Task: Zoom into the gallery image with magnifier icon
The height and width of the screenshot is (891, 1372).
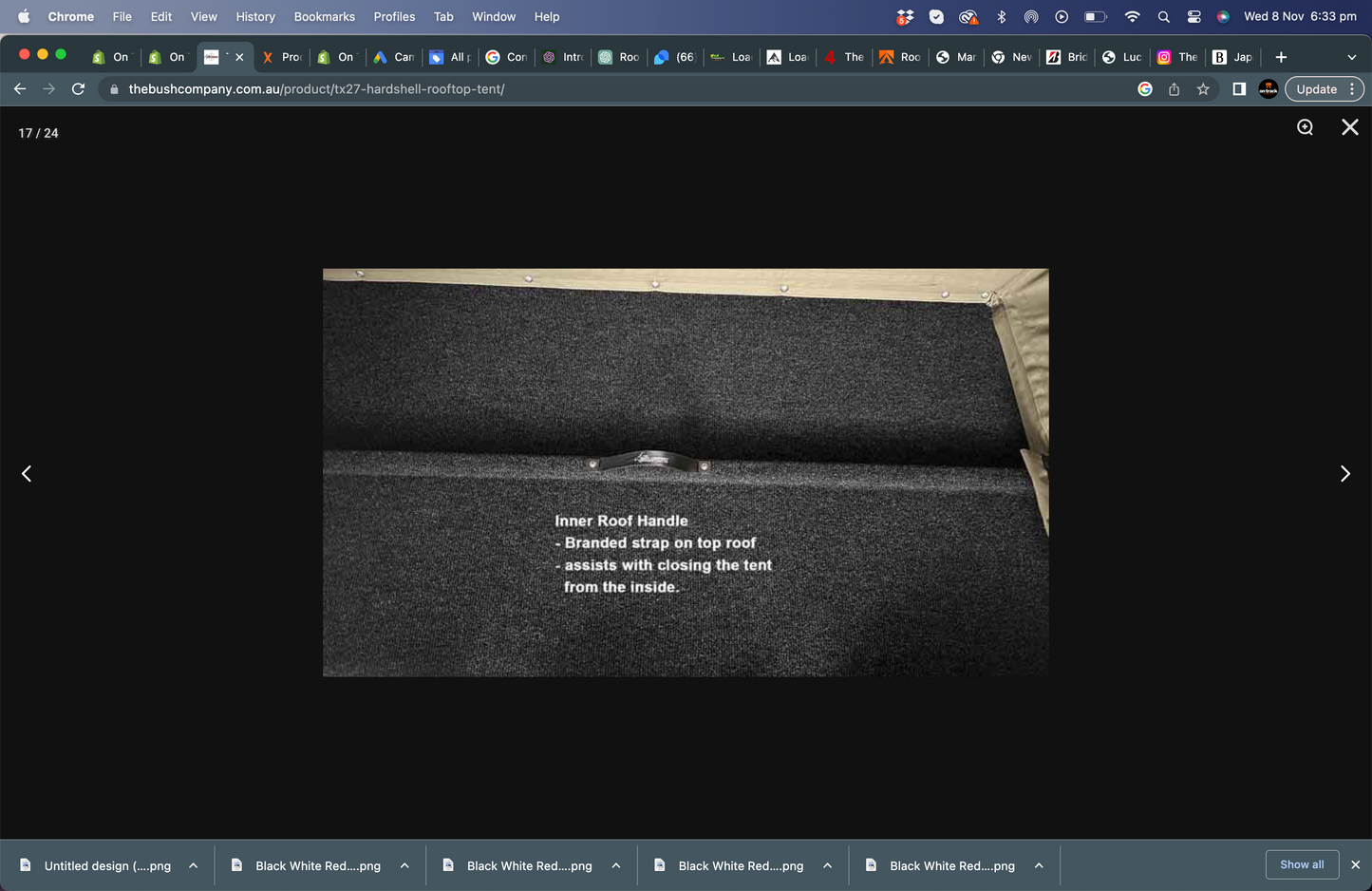Action: [1305, 127]
